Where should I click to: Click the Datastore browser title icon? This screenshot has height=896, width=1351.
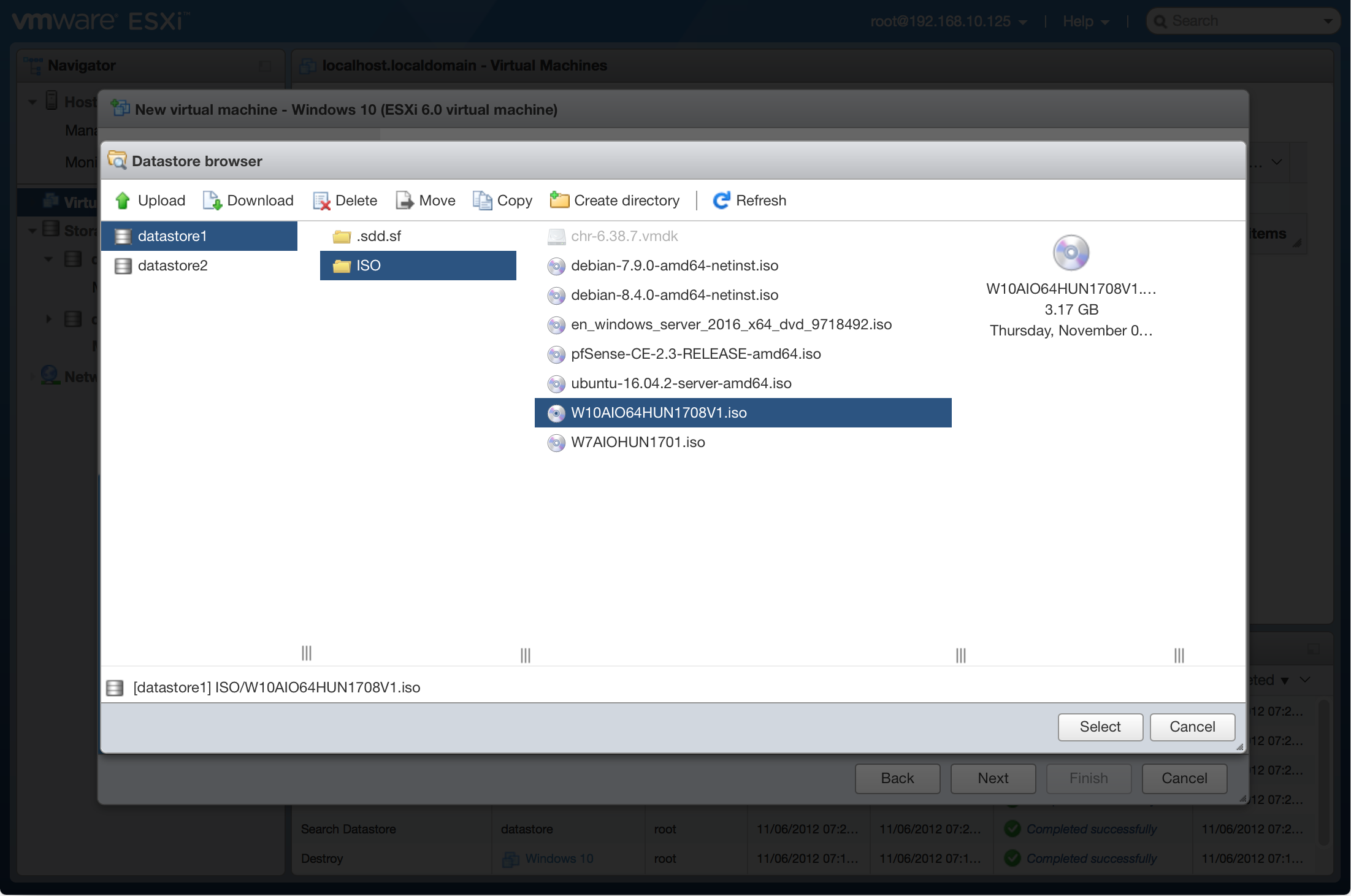click(117, 161)
